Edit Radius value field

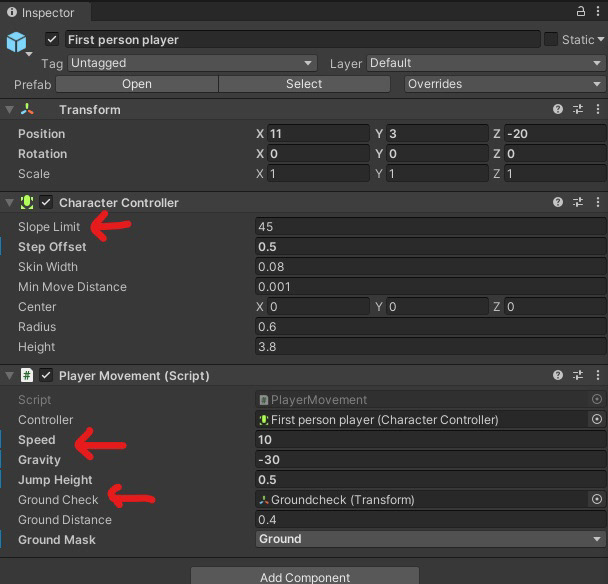click(x=430, y=327)
